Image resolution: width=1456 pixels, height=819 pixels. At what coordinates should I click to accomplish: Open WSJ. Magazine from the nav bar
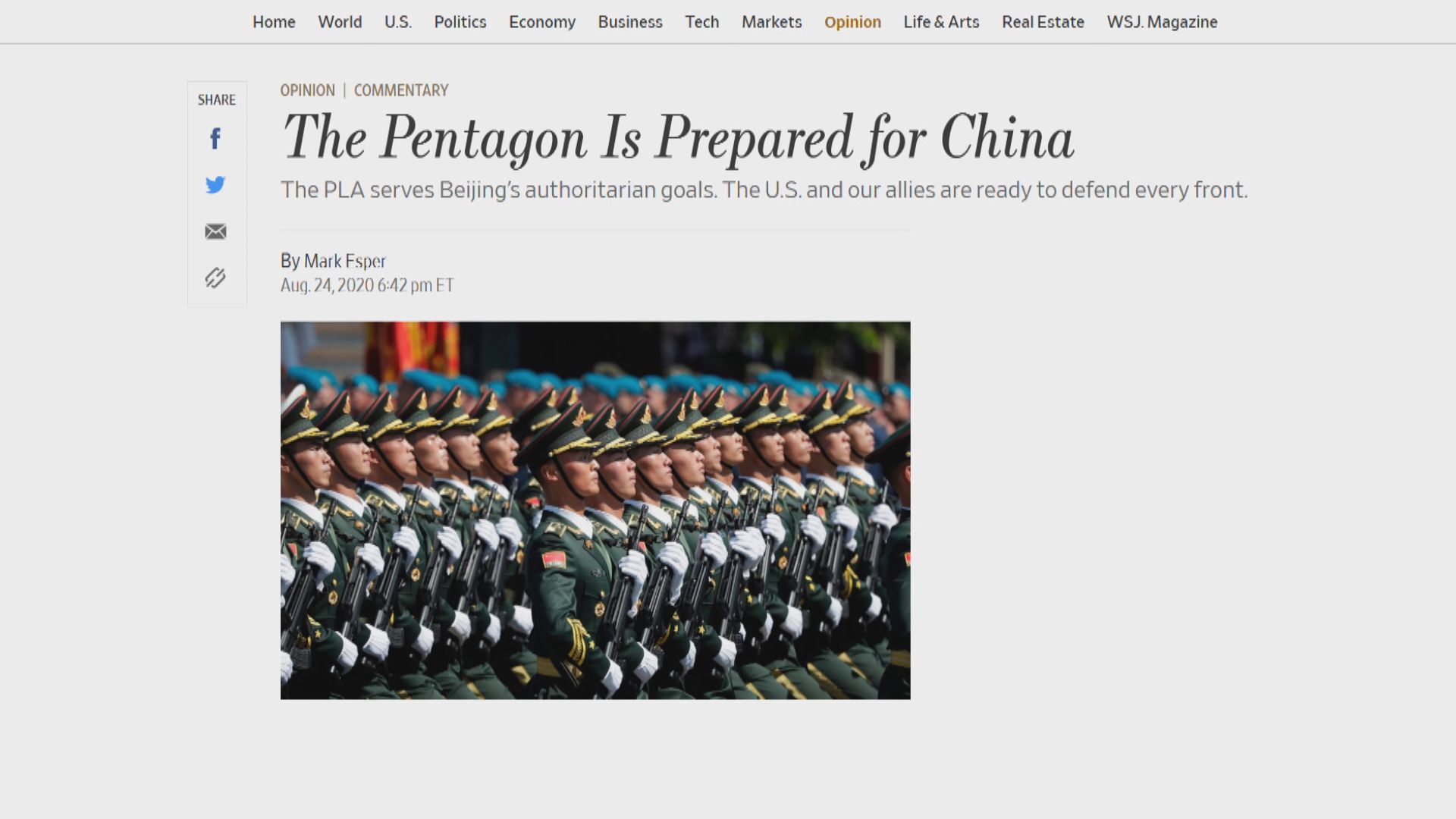tap(1163, 22)
